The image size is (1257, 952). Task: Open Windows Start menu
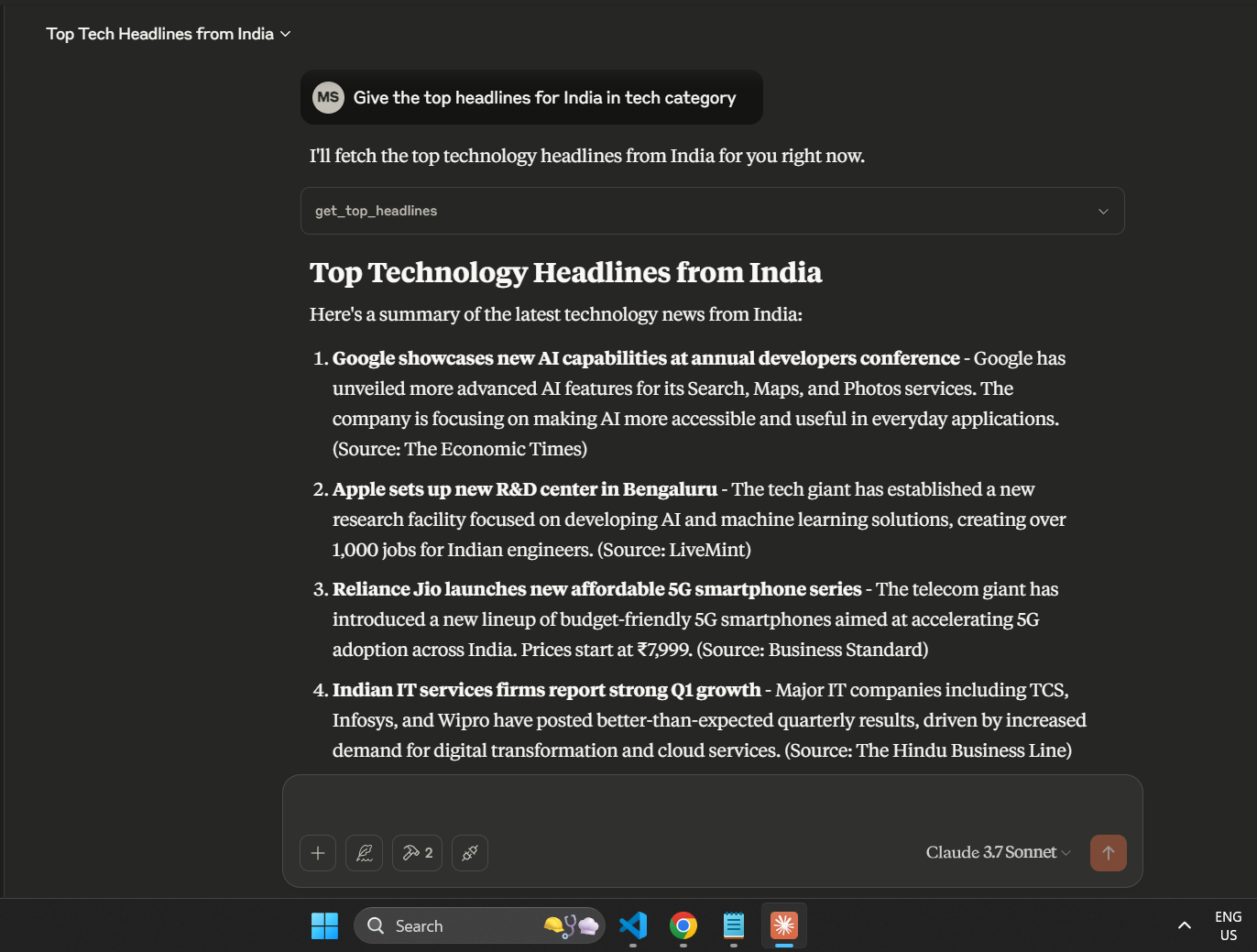[324, 925]
